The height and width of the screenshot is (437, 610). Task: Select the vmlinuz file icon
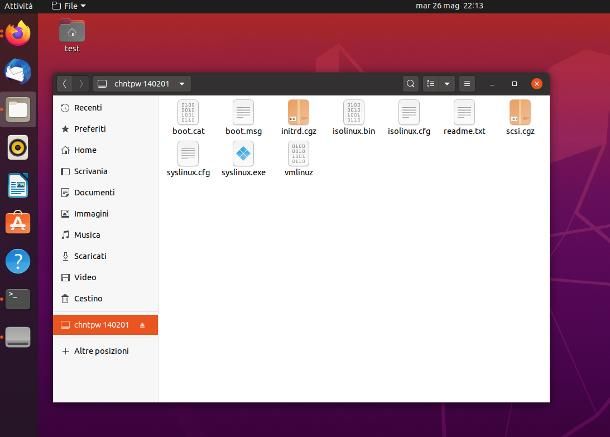[x=298, y=153]
